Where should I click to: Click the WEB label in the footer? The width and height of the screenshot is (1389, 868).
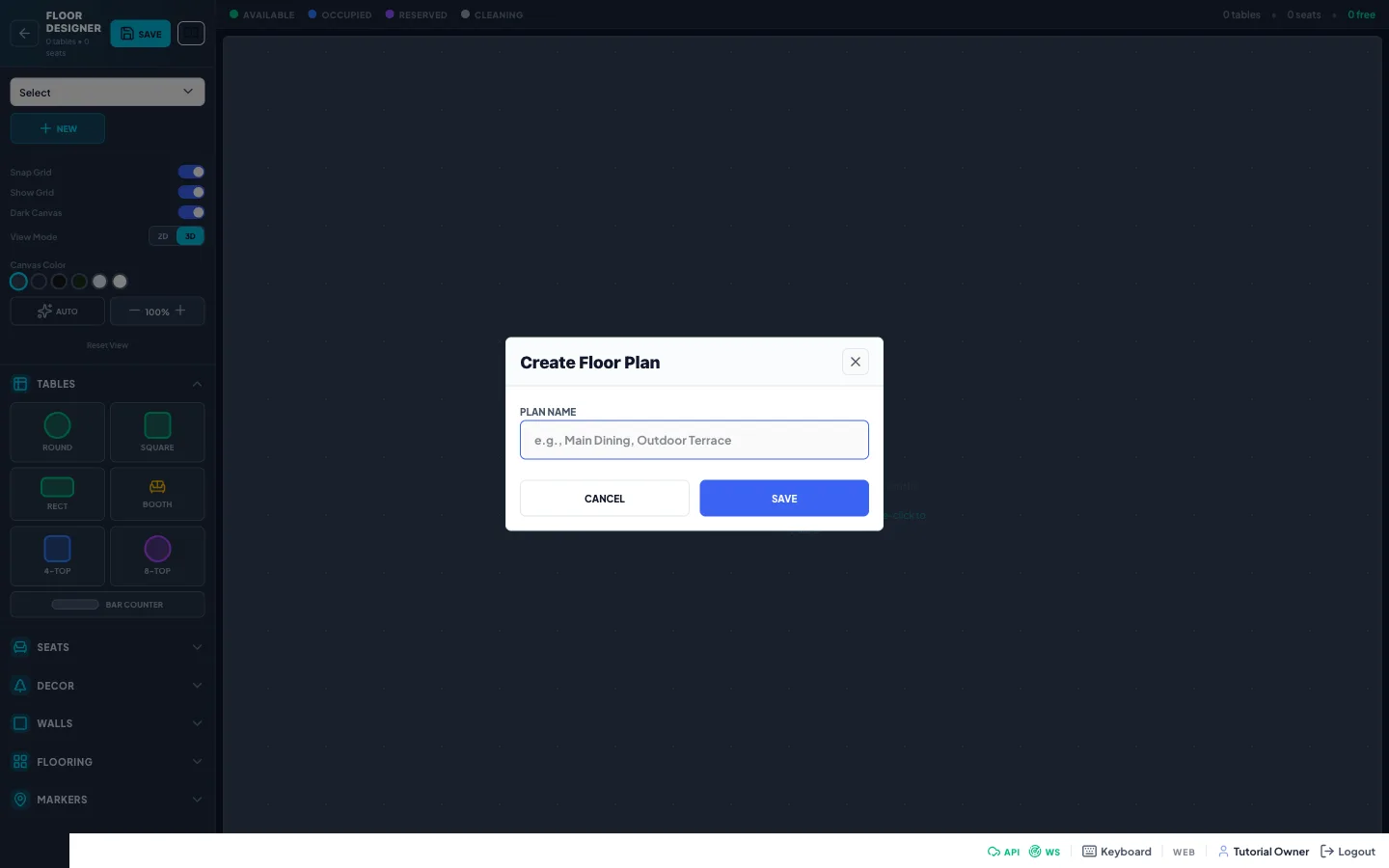[1184, 852]
